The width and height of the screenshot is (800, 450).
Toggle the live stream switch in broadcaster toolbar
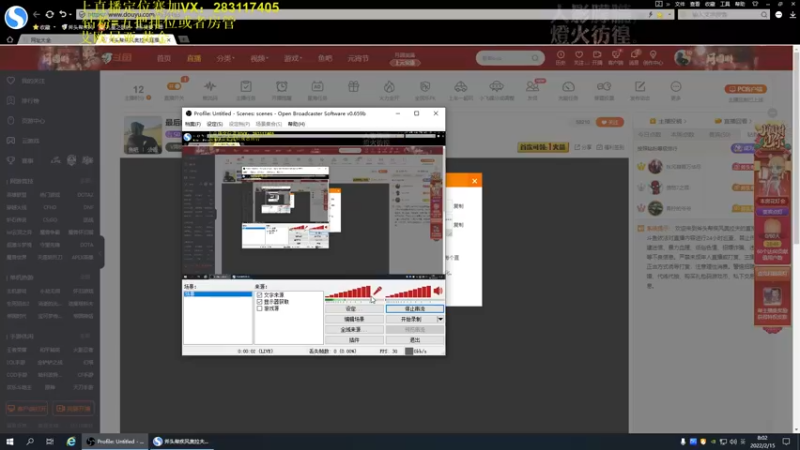[174, 86]
